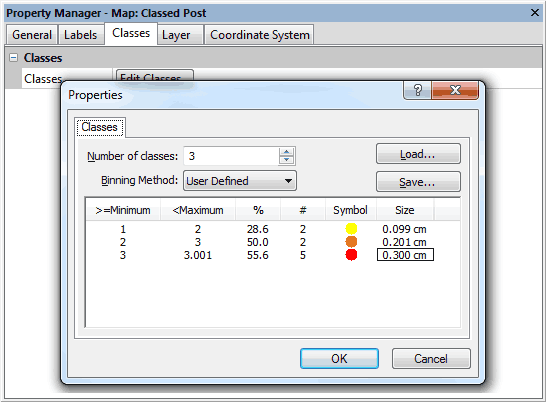Close the Properties dialog with red X

click(455, 91)
